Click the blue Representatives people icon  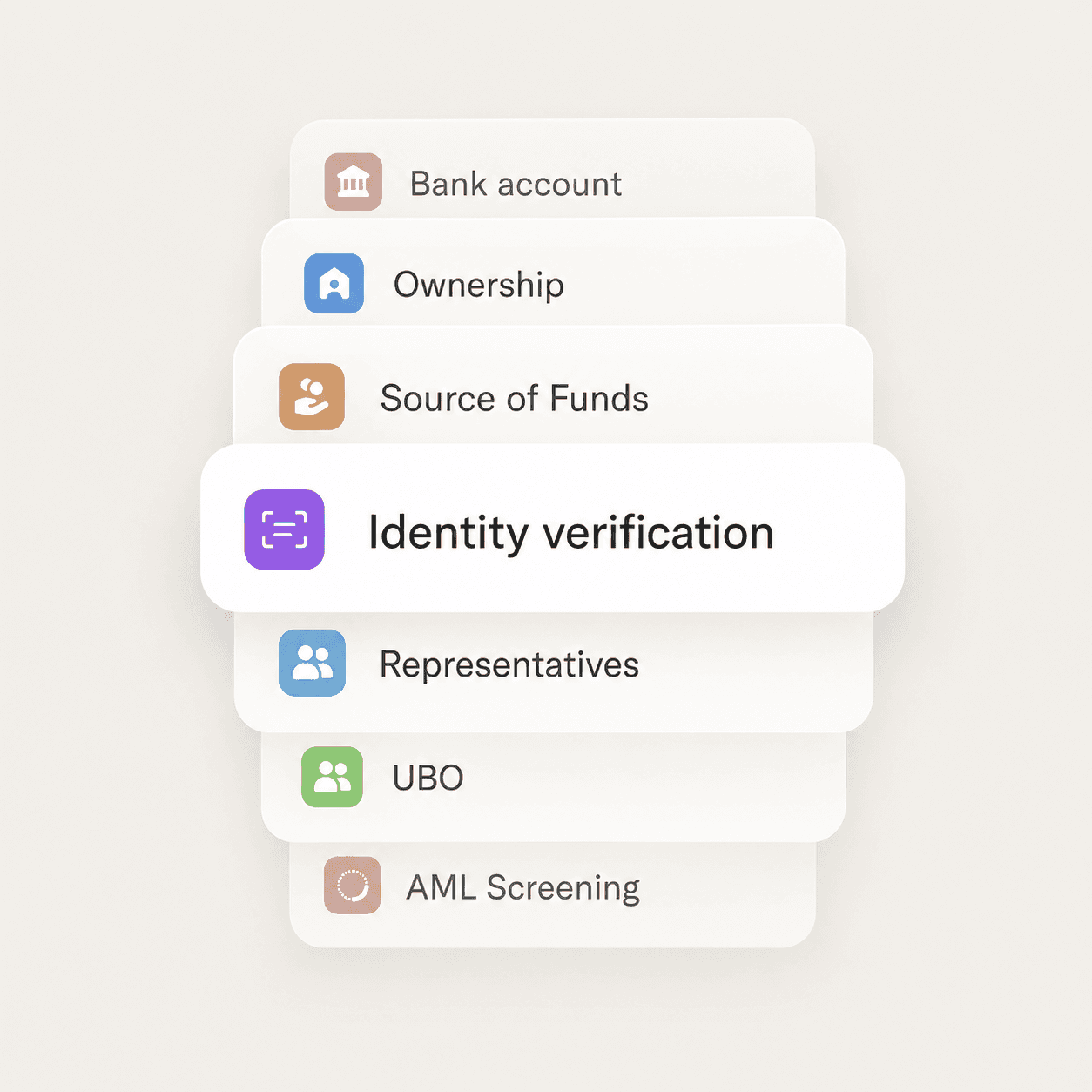[312, 663]
